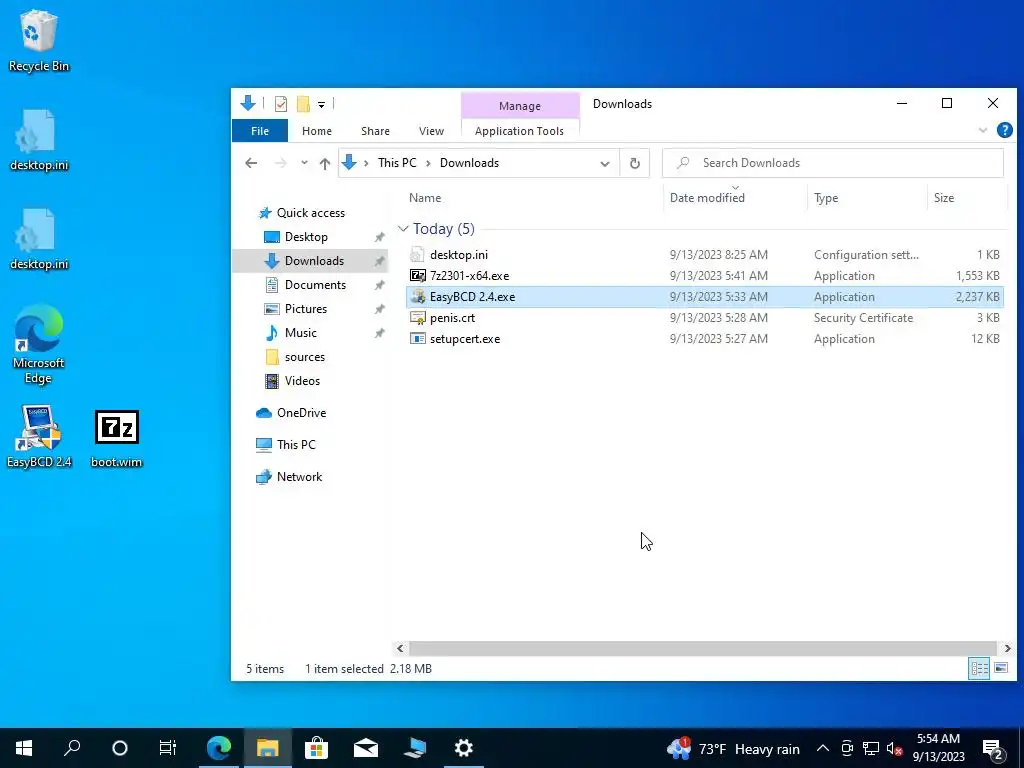1024x768 pixels.
Task: Open the notification center
Action: click(x=993, y=748)
